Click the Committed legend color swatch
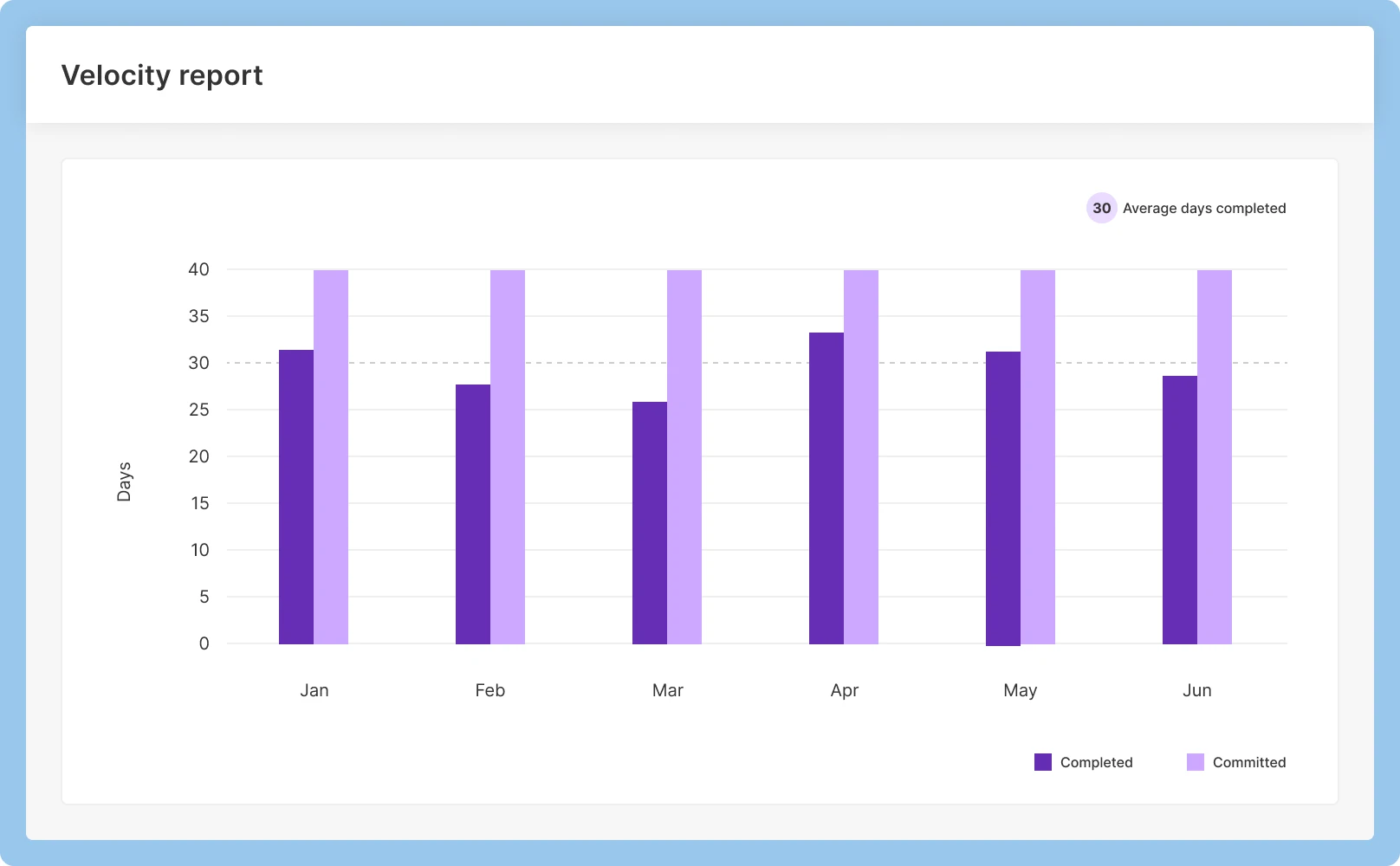 (1196, 762)
